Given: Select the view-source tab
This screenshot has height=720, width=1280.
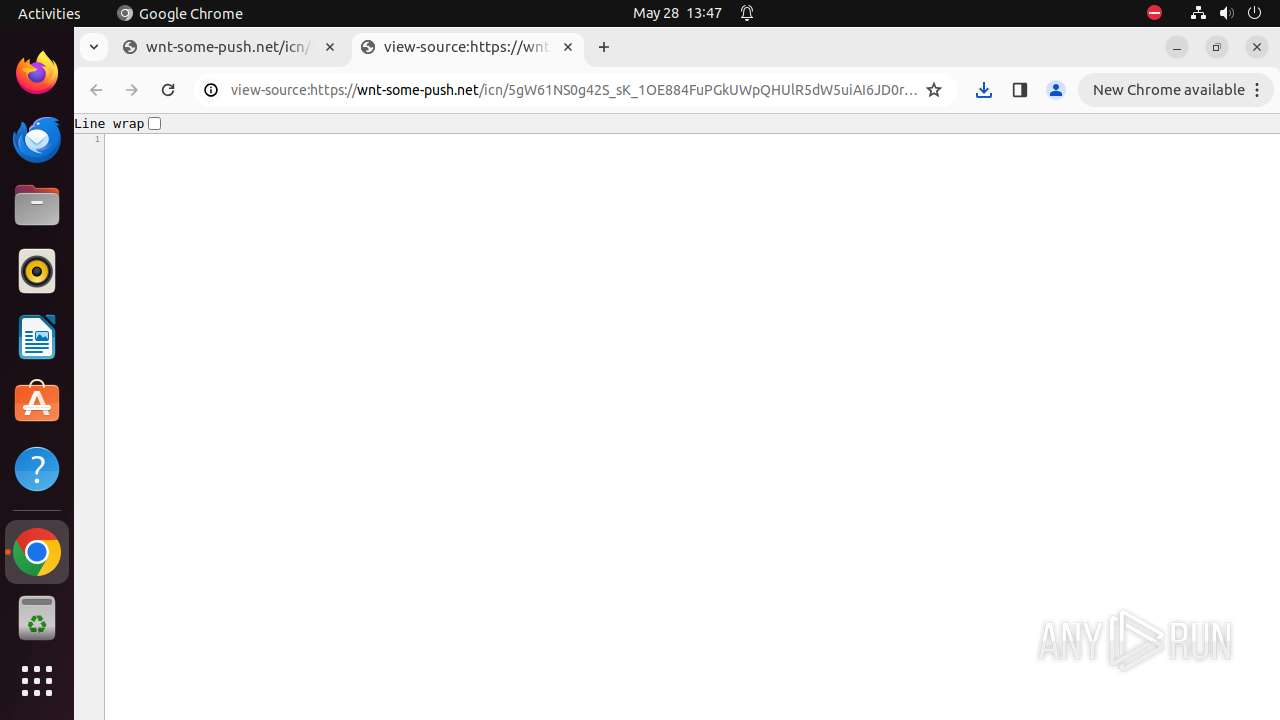Looking at the screenshot, I should (466, 47).
